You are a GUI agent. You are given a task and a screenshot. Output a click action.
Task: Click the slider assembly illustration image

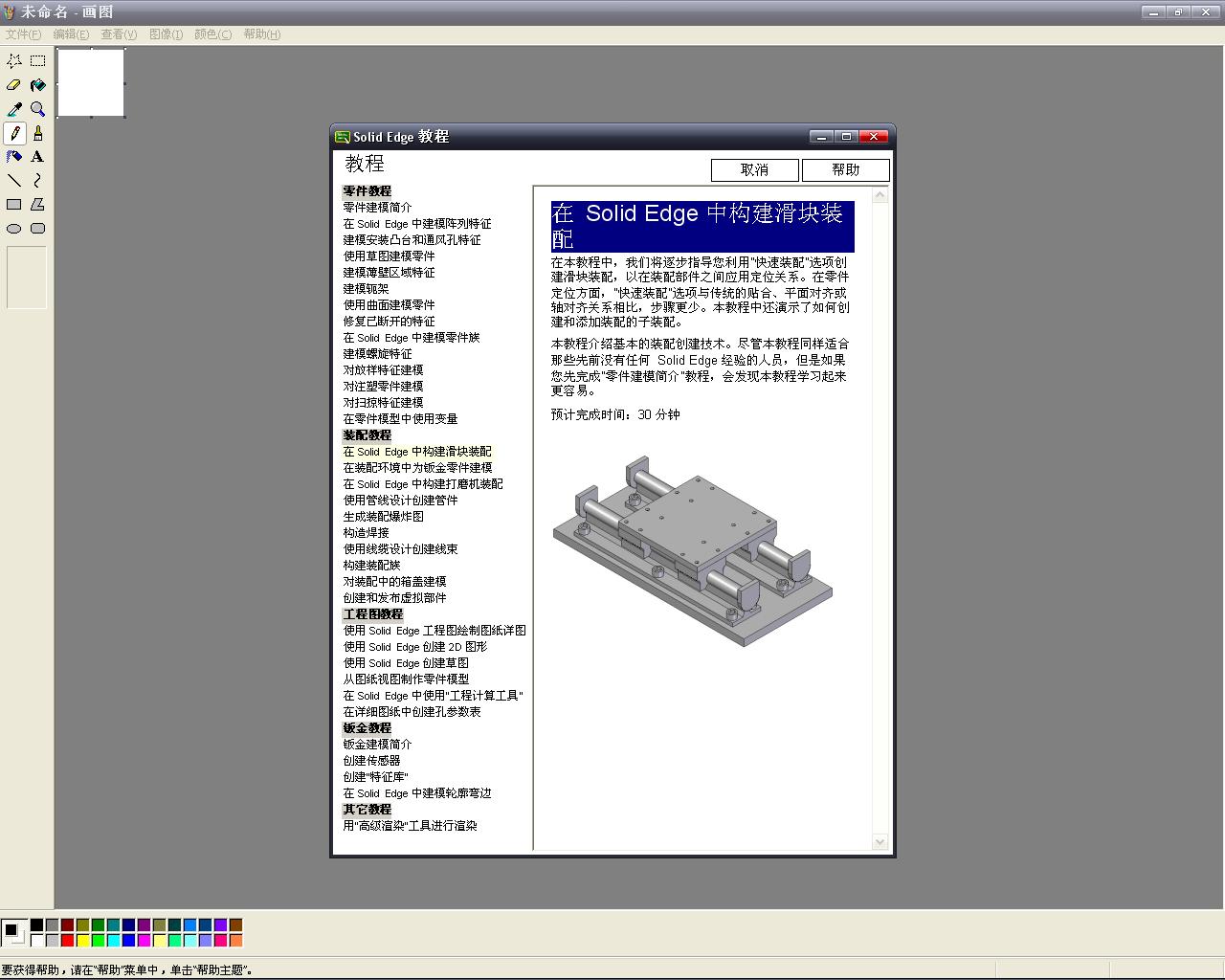click(x=693, y=551)
